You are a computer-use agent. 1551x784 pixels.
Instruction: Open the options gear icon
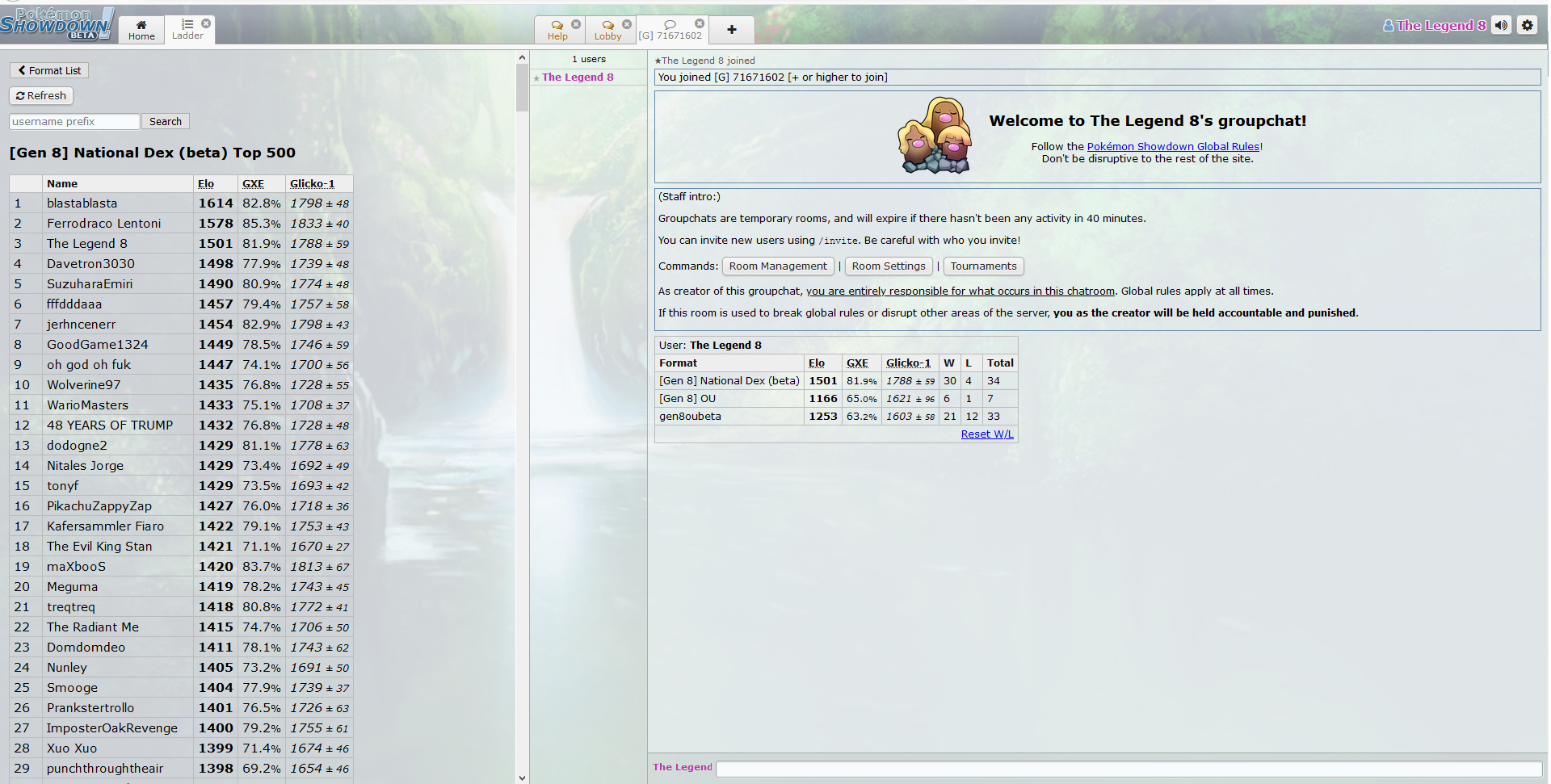(1527, 25)
